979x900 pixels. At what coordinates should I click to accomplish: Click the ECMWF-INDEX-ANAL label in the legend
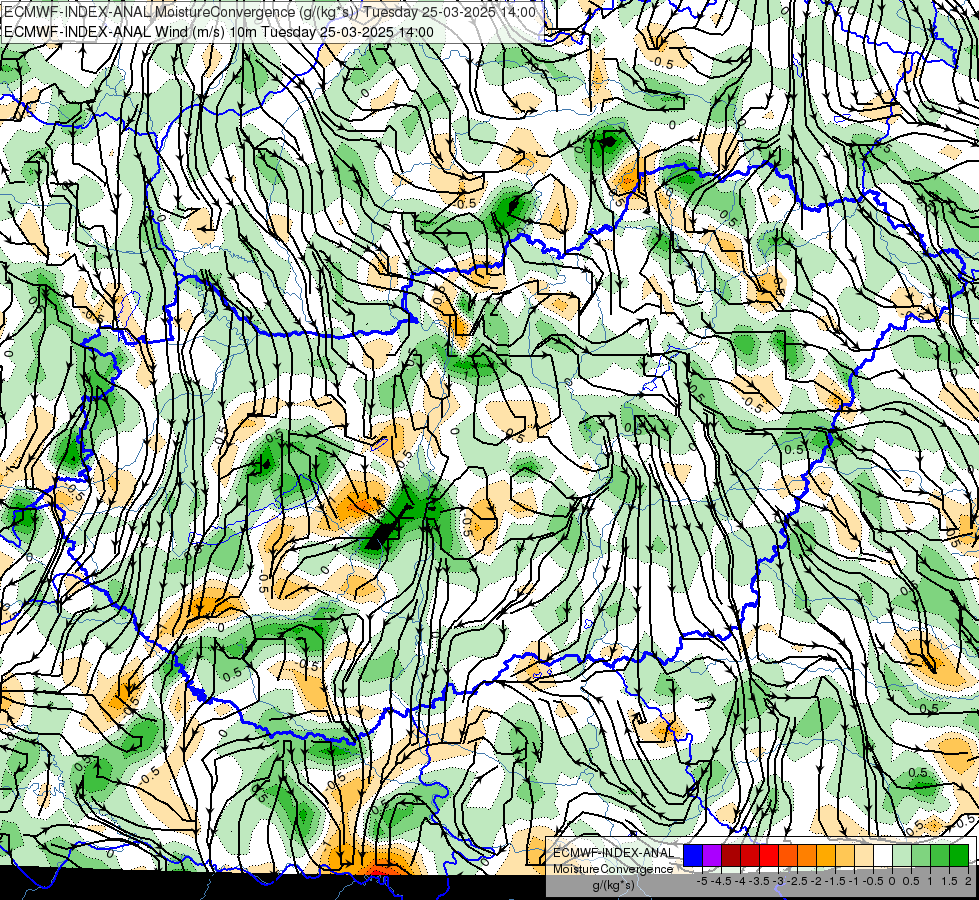pyautogui.click(x=613, y=853)
